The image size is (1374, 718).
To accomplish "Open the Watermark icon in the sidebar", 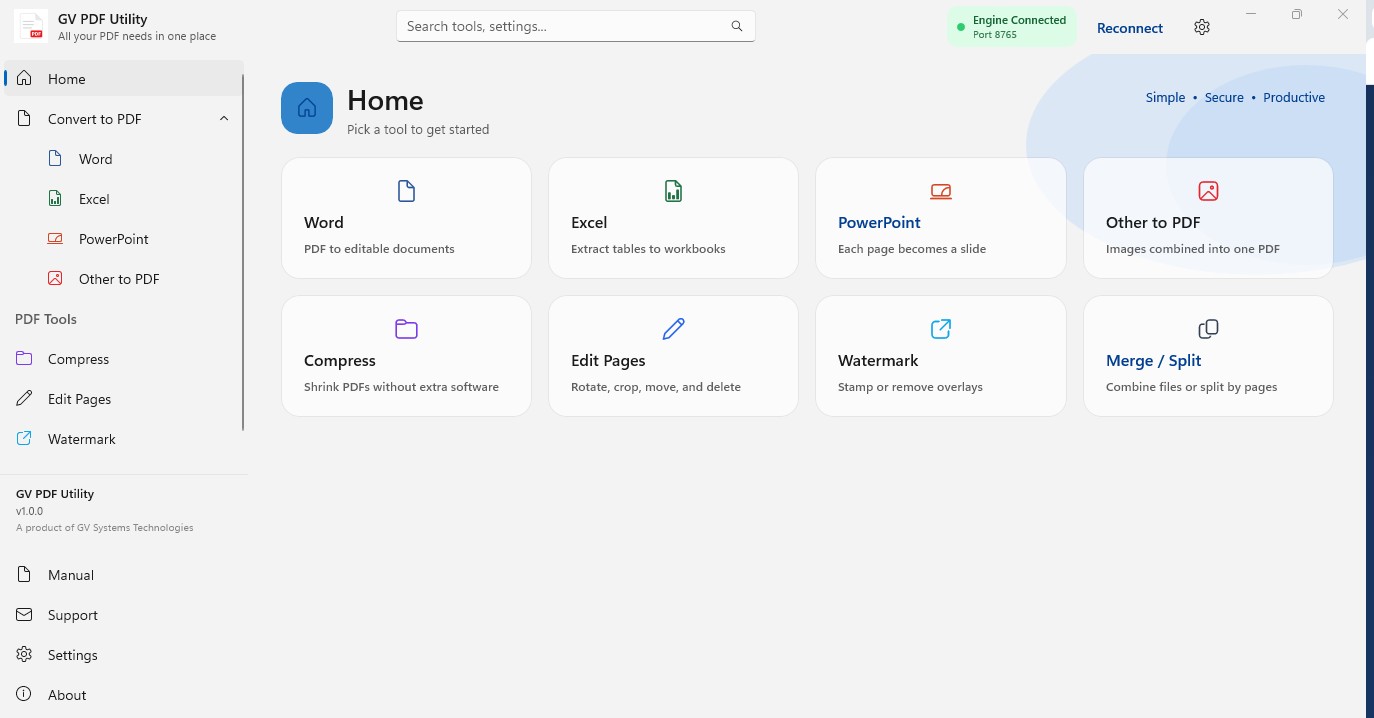I will pyautogui.click(x=24, y=439).
